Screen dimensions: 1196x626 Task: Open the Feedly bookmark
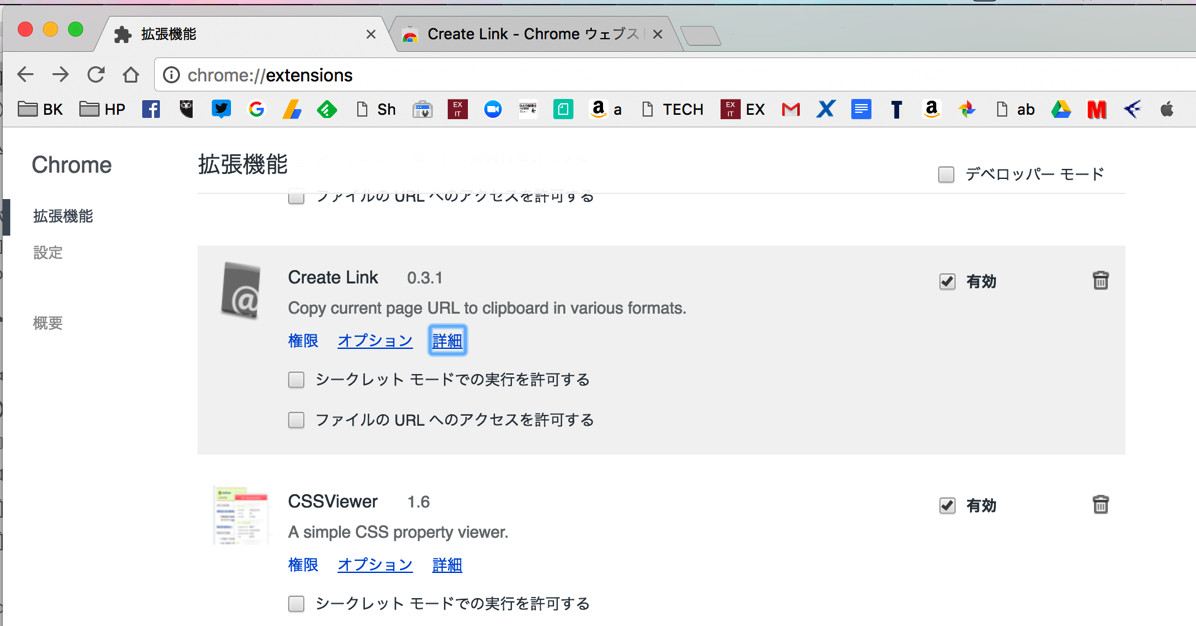[x=327, y=109]
